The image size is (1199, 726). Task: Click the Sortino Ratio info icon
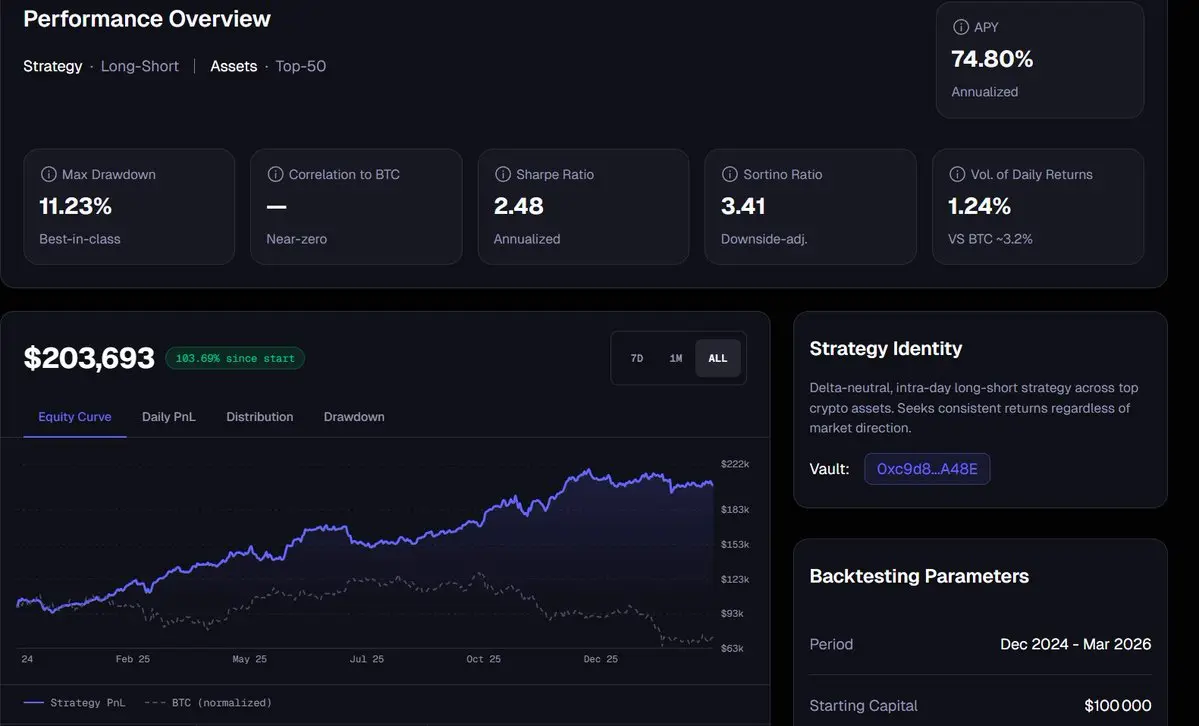pyautogui.click(x=729, y=174)
